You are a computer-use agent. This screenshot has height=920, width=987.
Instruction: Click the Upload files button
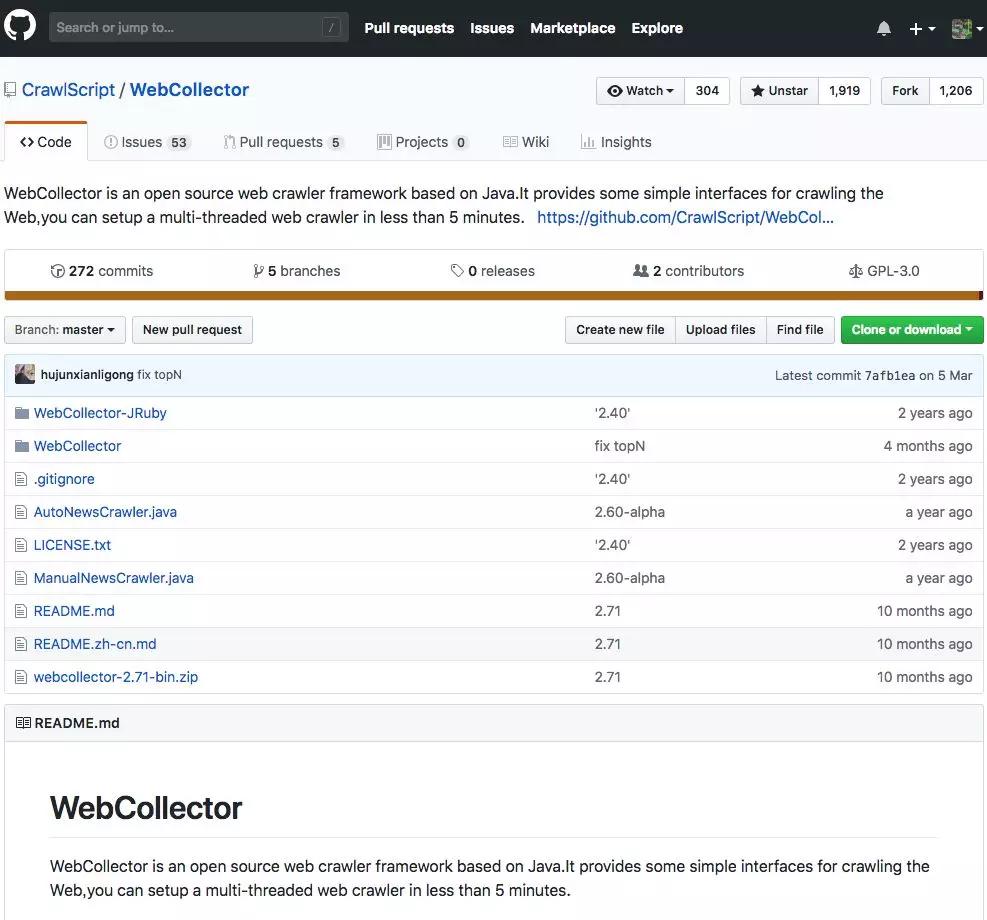coord(720,330)
